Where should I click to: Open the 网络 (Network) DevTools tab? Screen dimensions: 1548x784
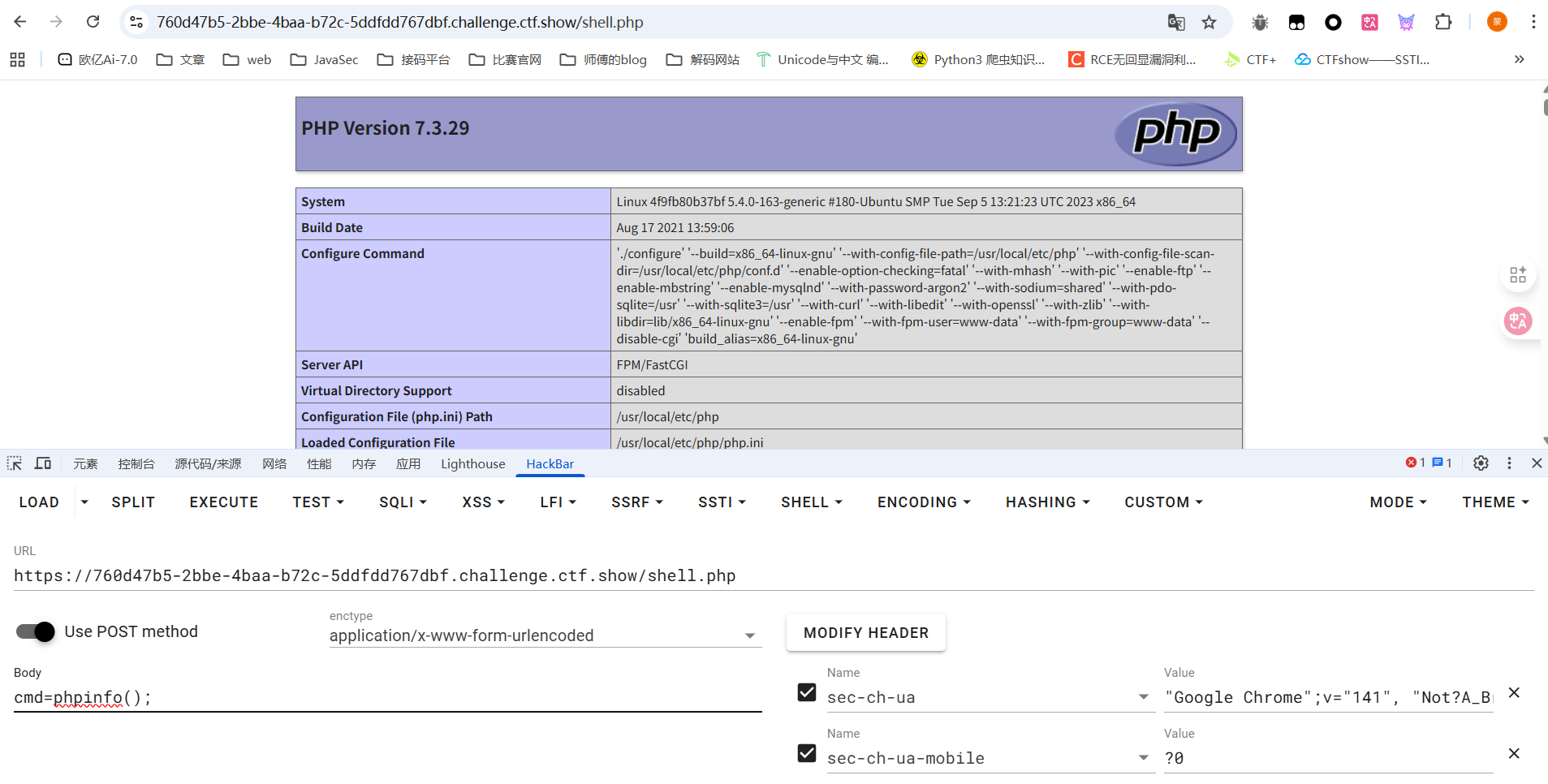274,463
